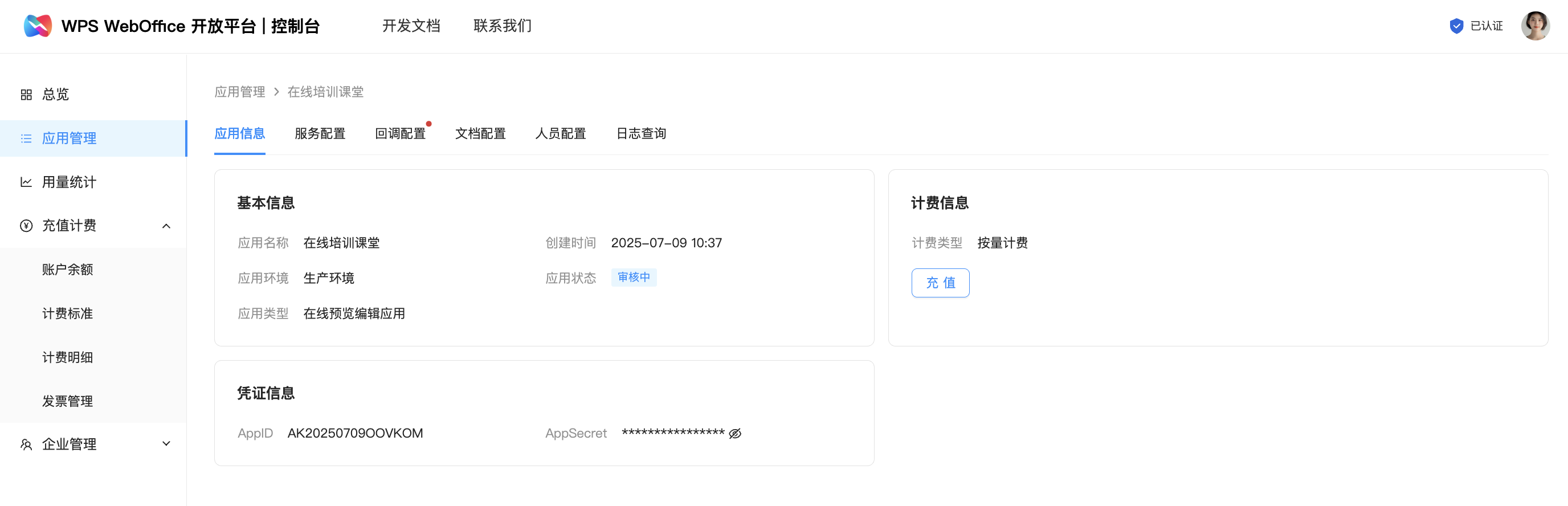Expand the 企业管理 submenu arrow
The height and width of the screenshot is (506, 1568).
[x=166, y=444]
